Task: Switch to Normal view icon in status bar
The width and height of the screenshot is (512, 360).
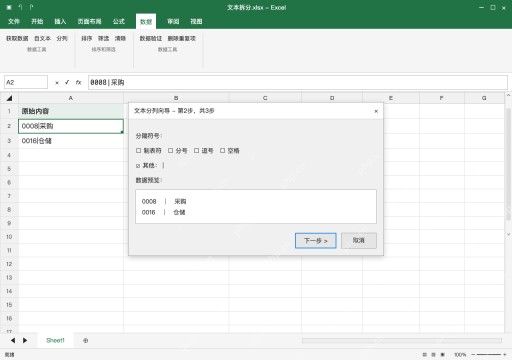Action: point(425,355)
